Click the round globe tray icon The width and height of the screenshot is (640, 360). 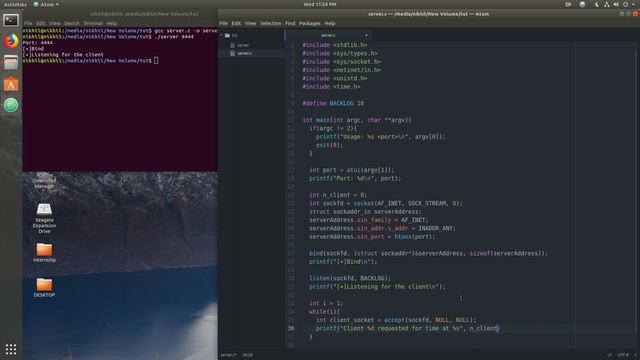[x=582, y=4]
